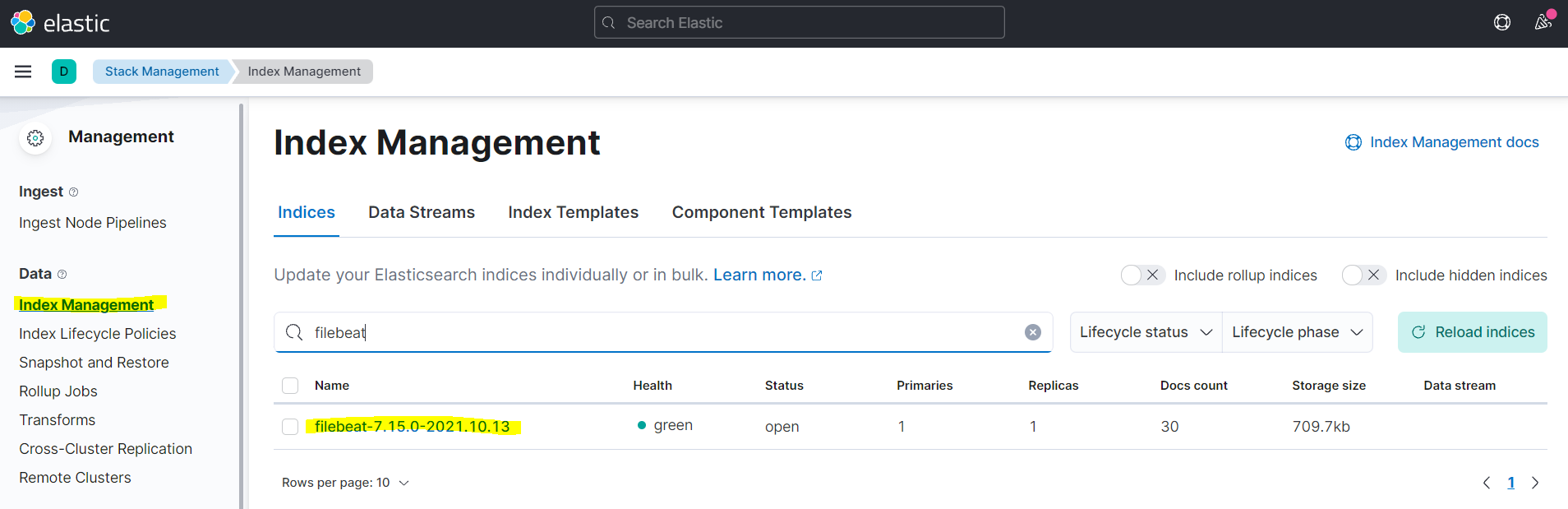This screenshot has height=509, width=1568.
Task: Switch to the Indices tab
Action: point(307,212)
